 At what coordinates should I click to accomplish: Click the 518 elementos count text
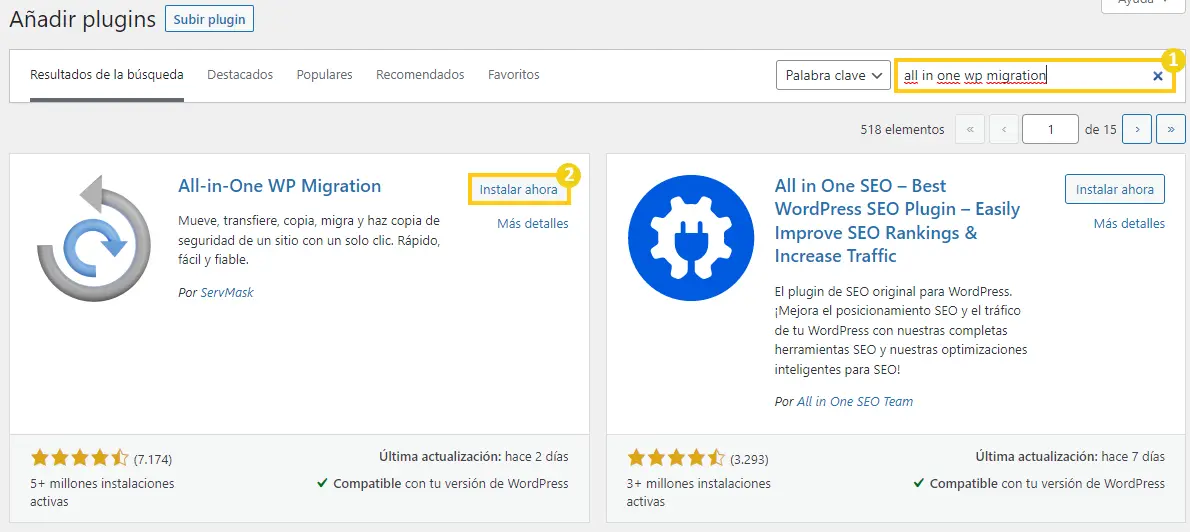pos(902,130)
